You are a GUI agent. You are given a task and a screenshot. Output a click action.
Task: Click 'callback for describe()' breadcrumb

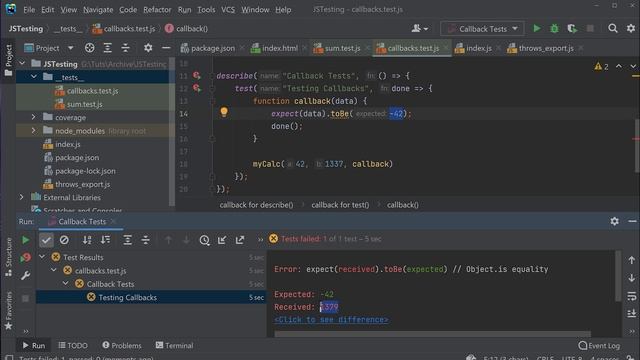click(256, 205)
